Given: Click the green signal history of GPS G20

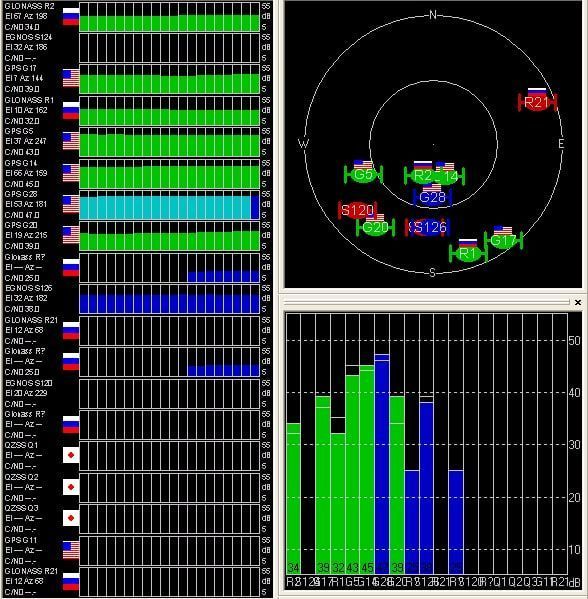Looking at the screenshot, I should tap(169, 241).
